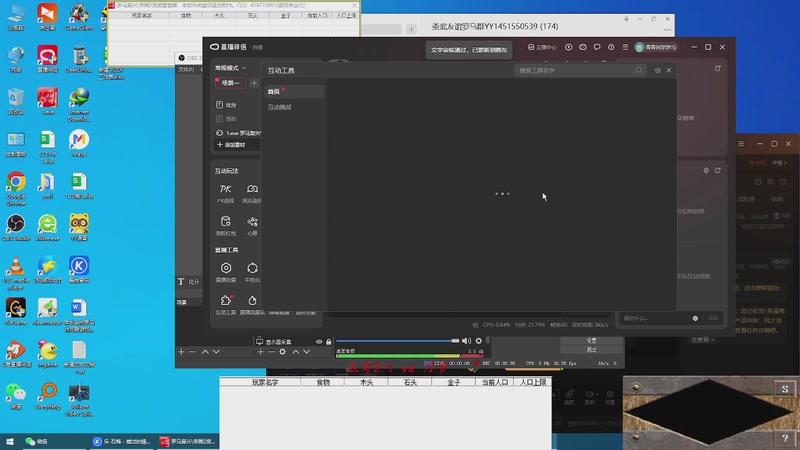Toggle OBS display capture source visibility eye
800x450 pixels.
click(x=319, y=341)
